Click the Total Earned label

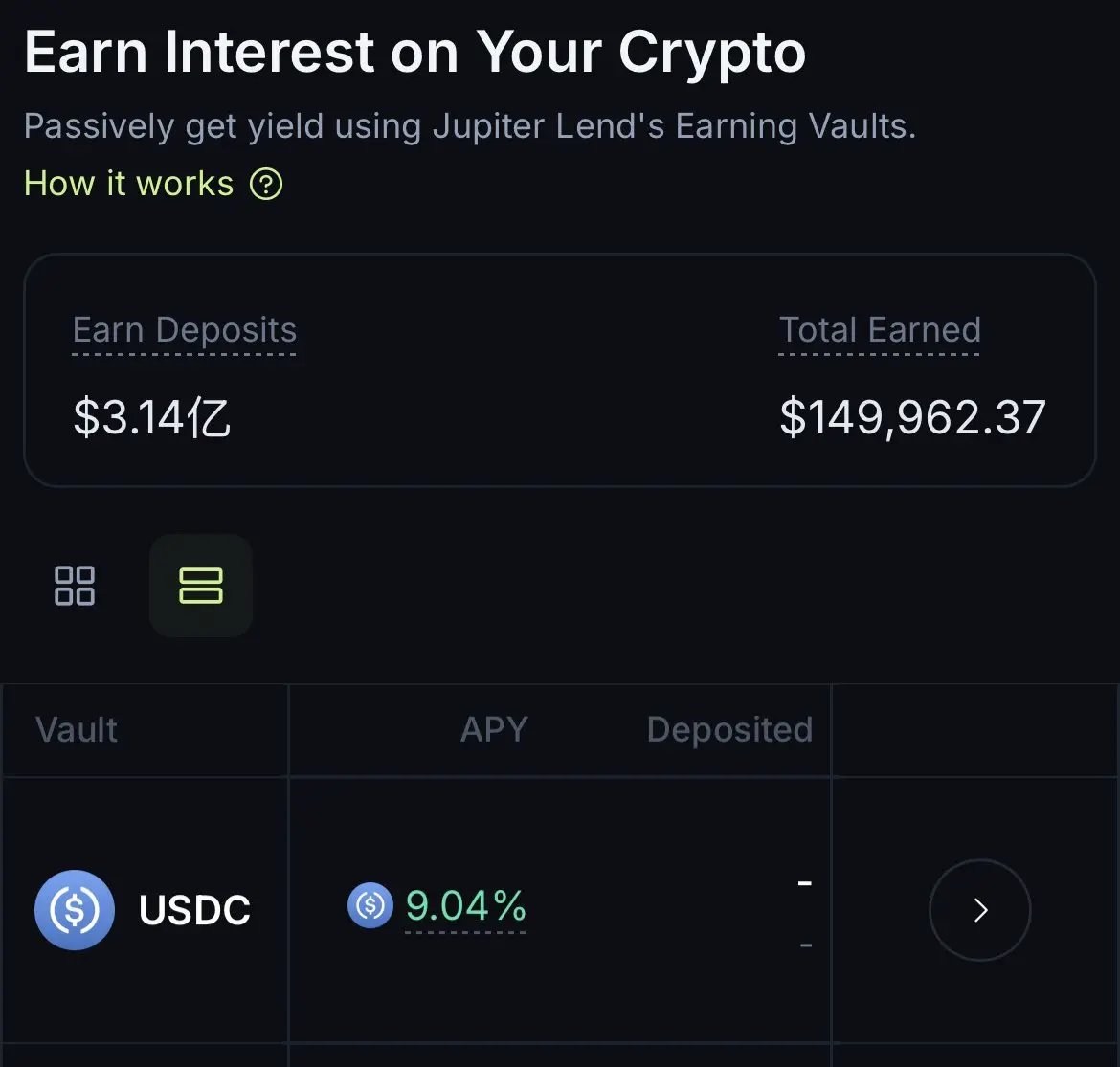tap(880, 330)
